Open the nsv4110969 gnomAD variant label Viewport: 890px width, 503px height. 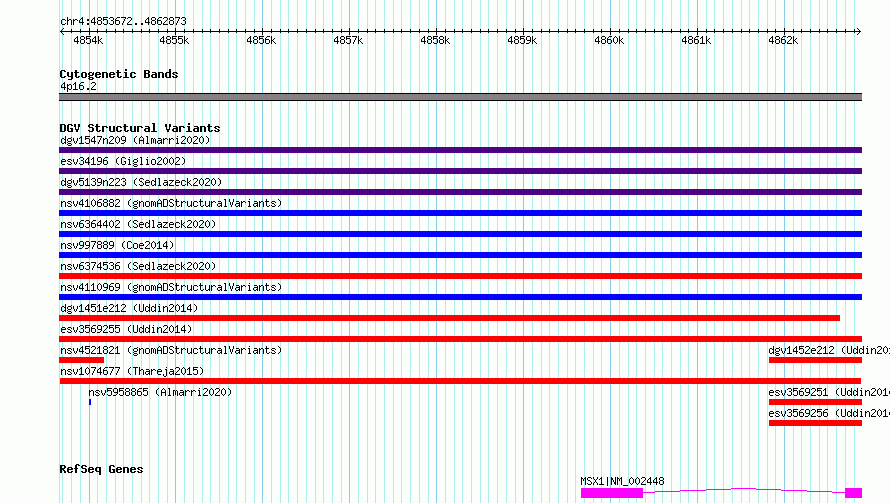tap(171, 287)
